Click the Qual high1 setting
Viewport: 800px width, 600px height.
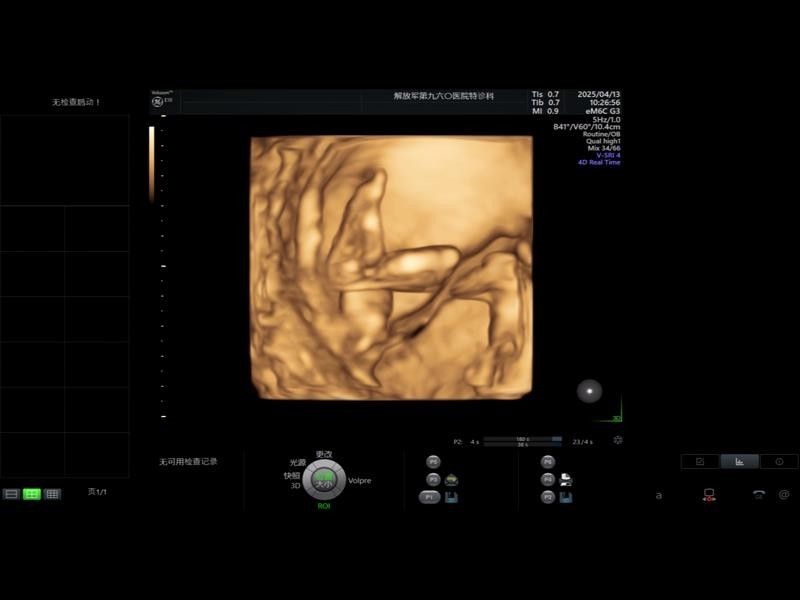click(x=603, y=141)
